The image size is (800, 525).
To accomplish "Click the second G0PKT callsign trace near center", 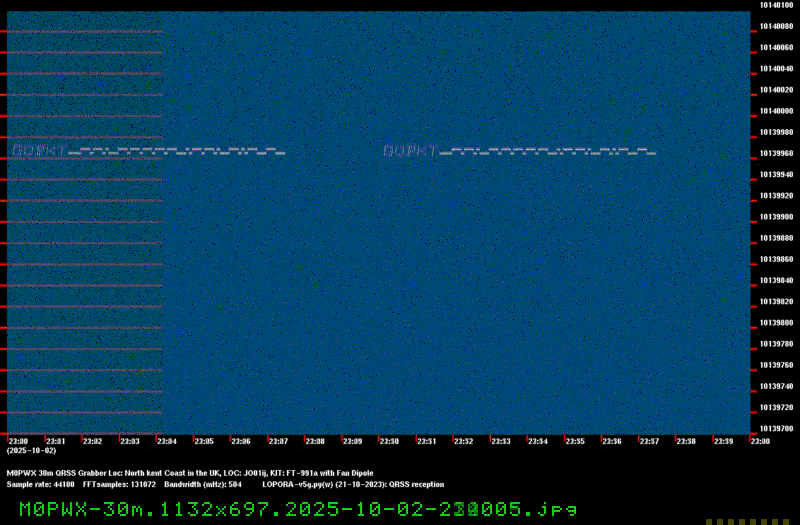I will [410, 151].
